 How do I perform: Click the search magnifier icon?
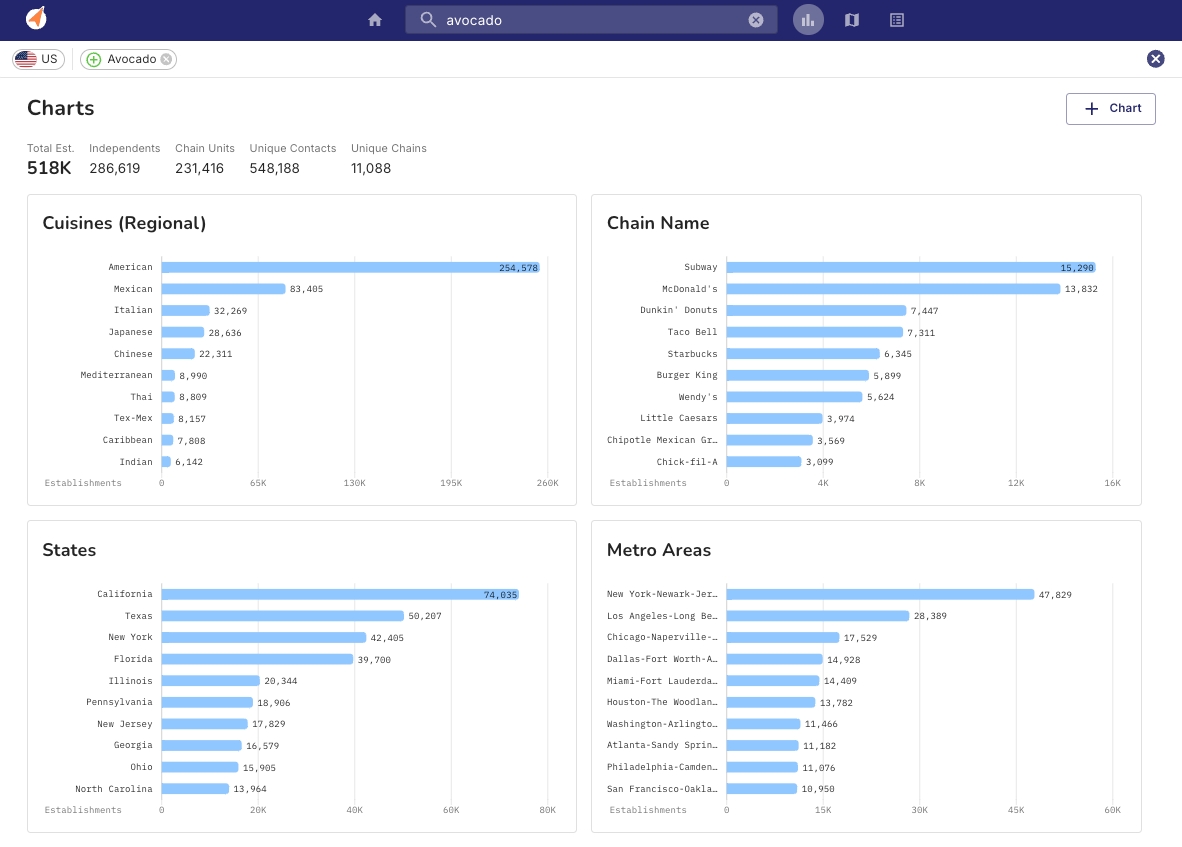(427, 20)
